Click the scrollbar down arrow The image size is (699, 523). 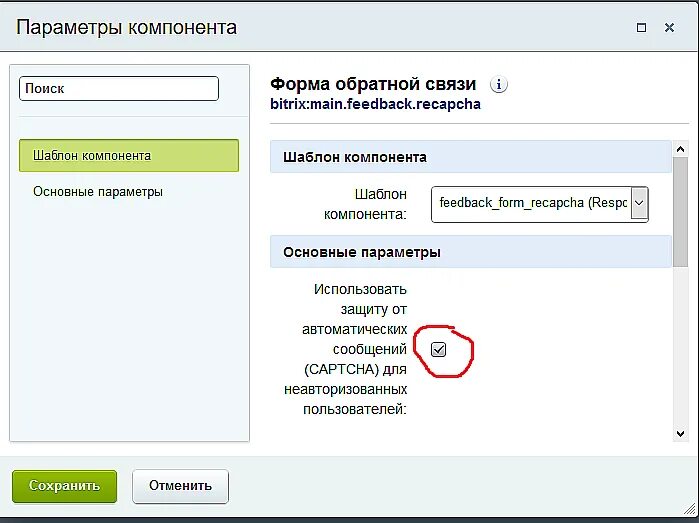(680, 433)
